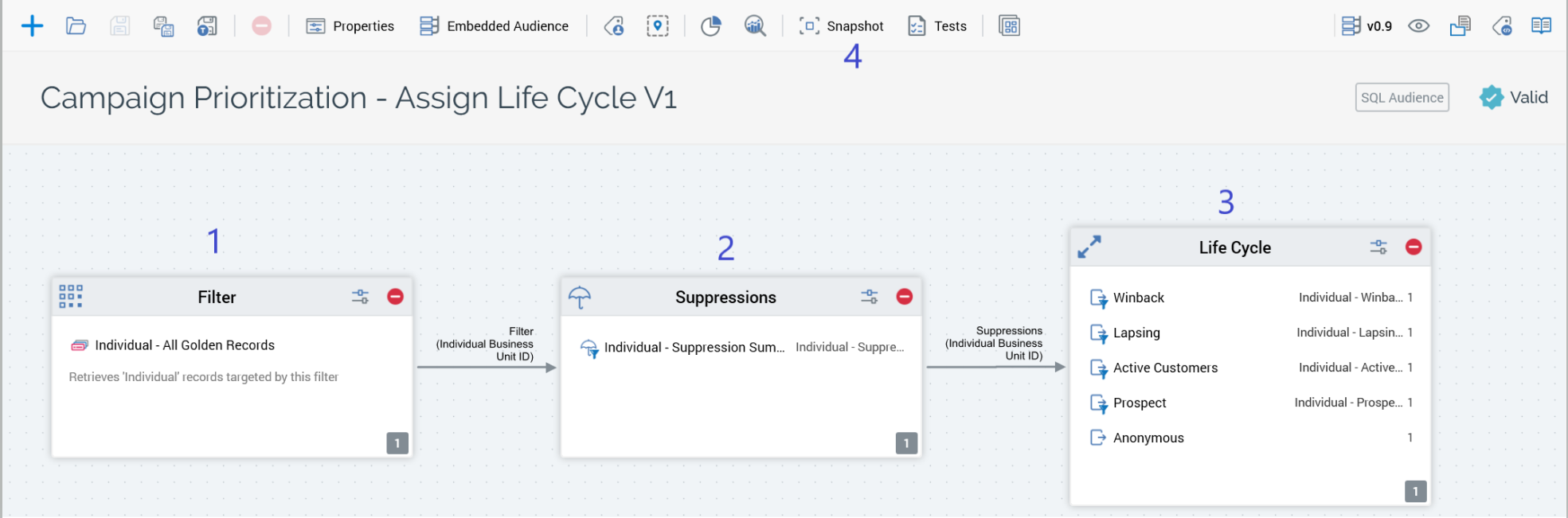Viewport: 1568px width, 518px height.
Task: Toggle the eye visibility icon in toolbar
Action: coord(1418,26)
